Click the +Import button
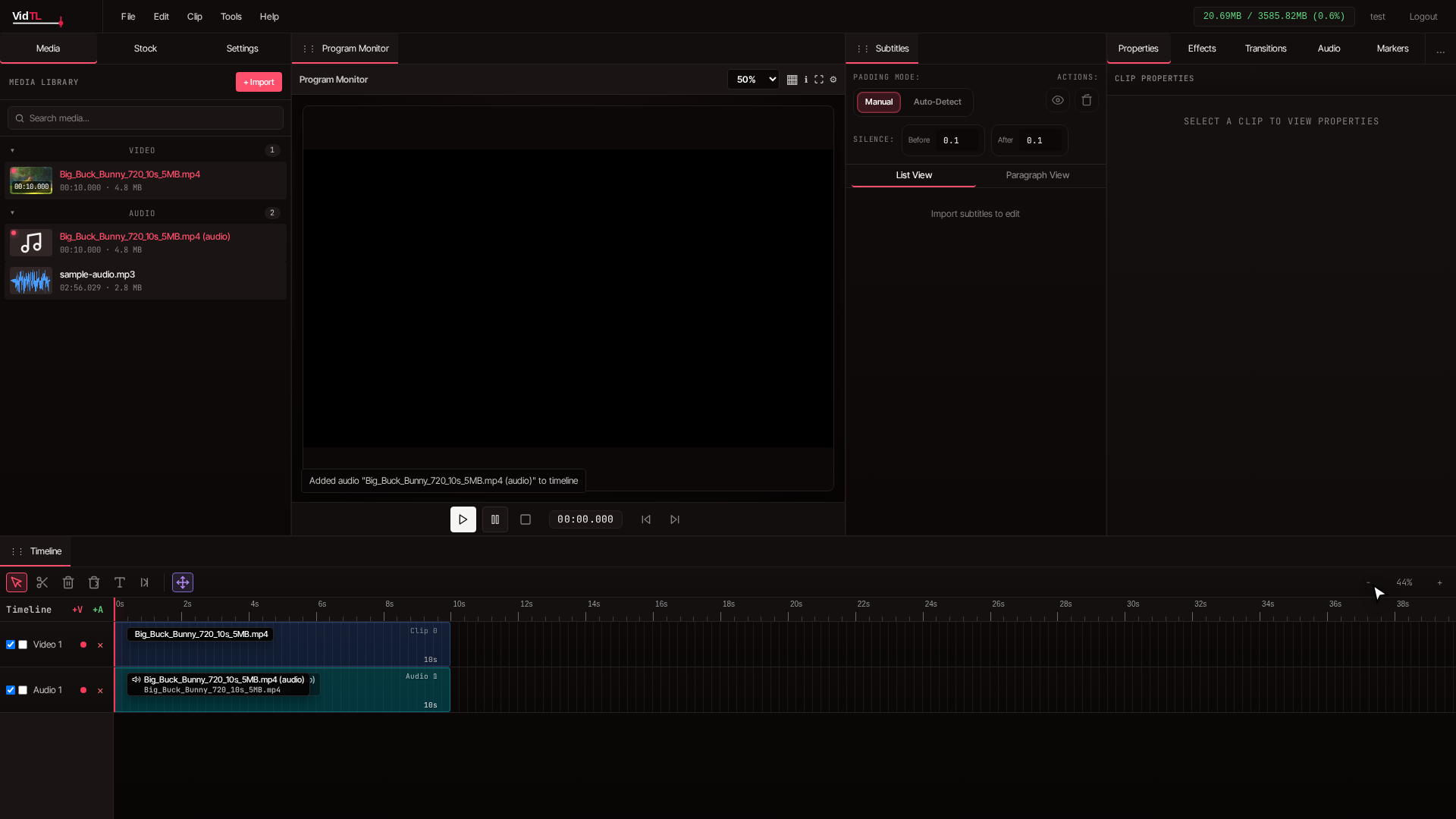This screenshot has width=1456, height=819. coord(259,82)
